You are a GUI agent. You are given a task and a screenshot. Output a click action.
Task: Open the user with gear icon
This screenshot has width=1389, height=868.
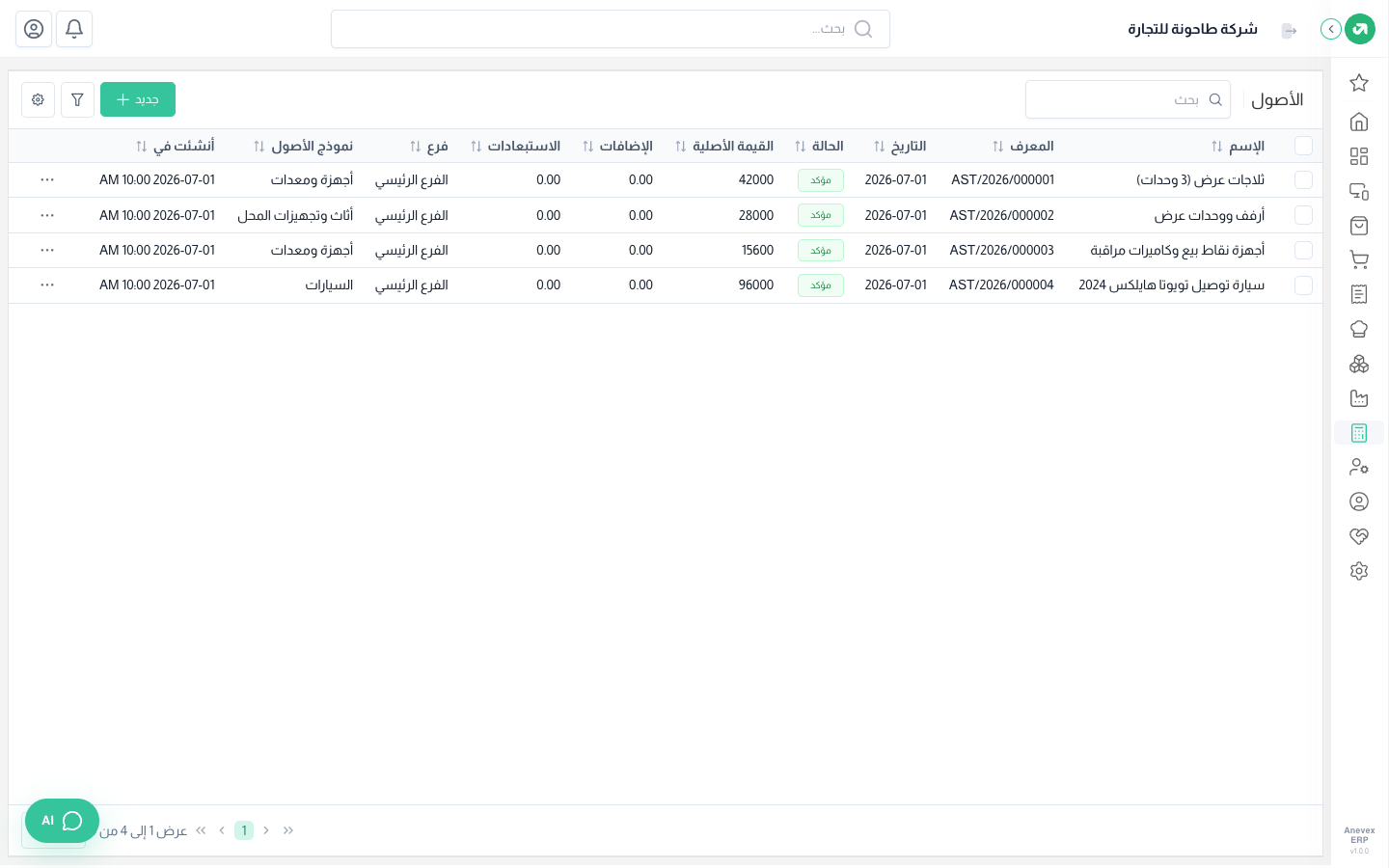[x=1359, y=467]
